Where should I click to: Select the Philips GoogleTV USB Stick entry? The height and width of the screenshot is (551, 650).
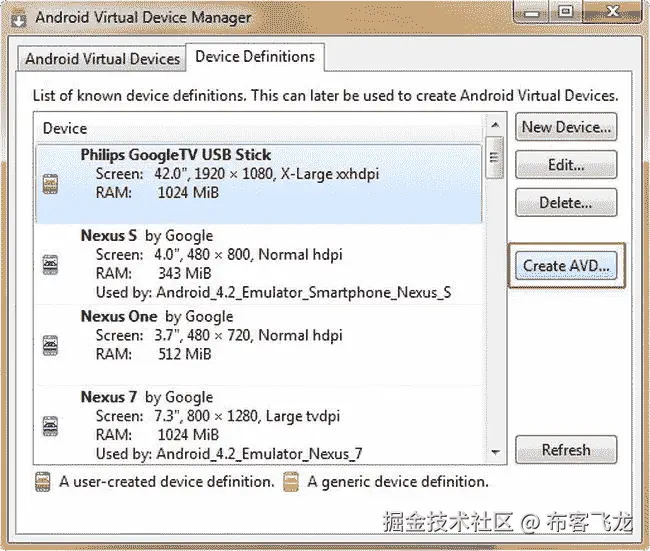click(259, 184)
